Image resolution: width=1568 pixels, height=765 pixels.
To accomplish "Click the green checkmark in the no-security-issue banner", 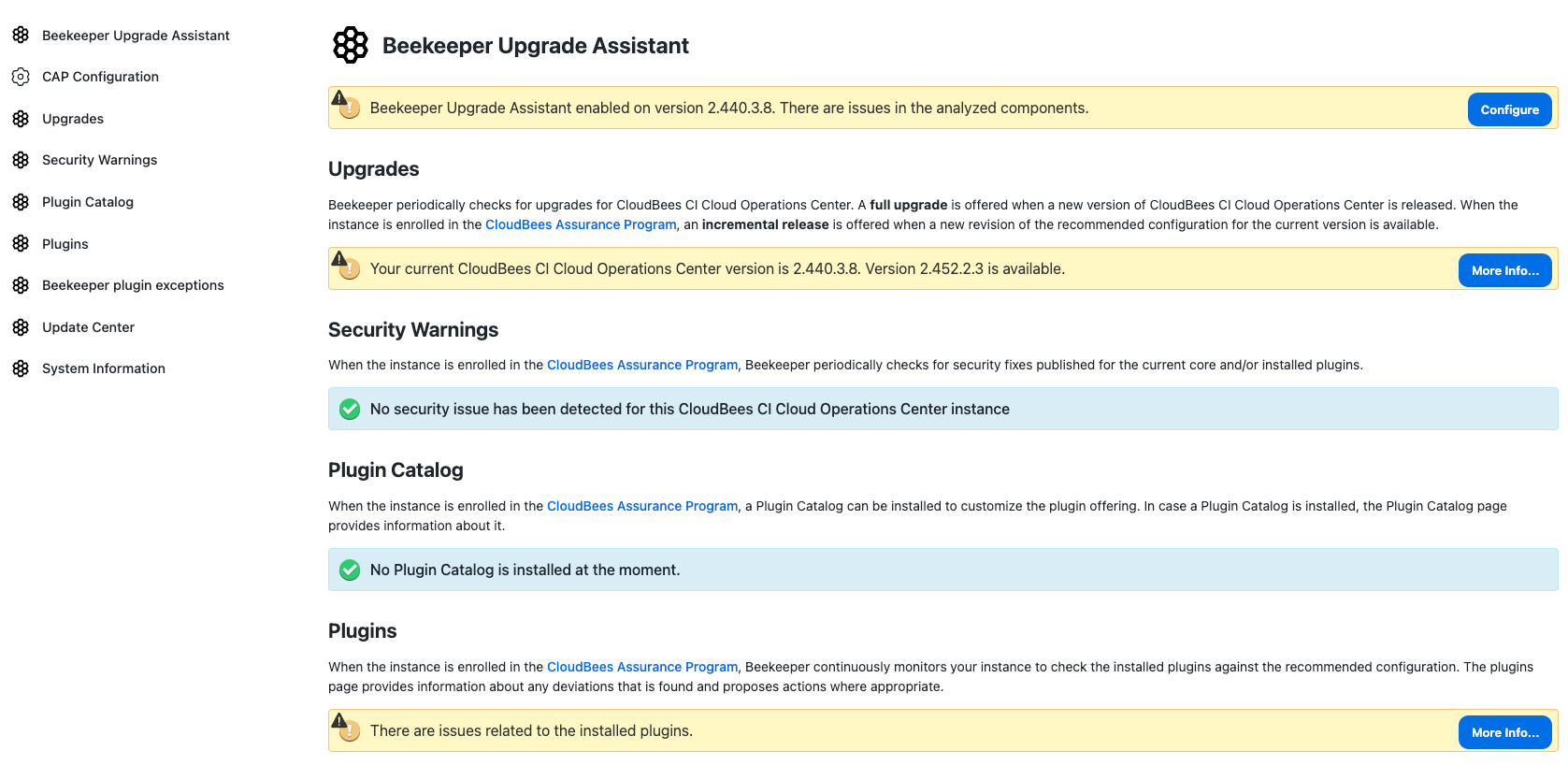I will point(350,409).
